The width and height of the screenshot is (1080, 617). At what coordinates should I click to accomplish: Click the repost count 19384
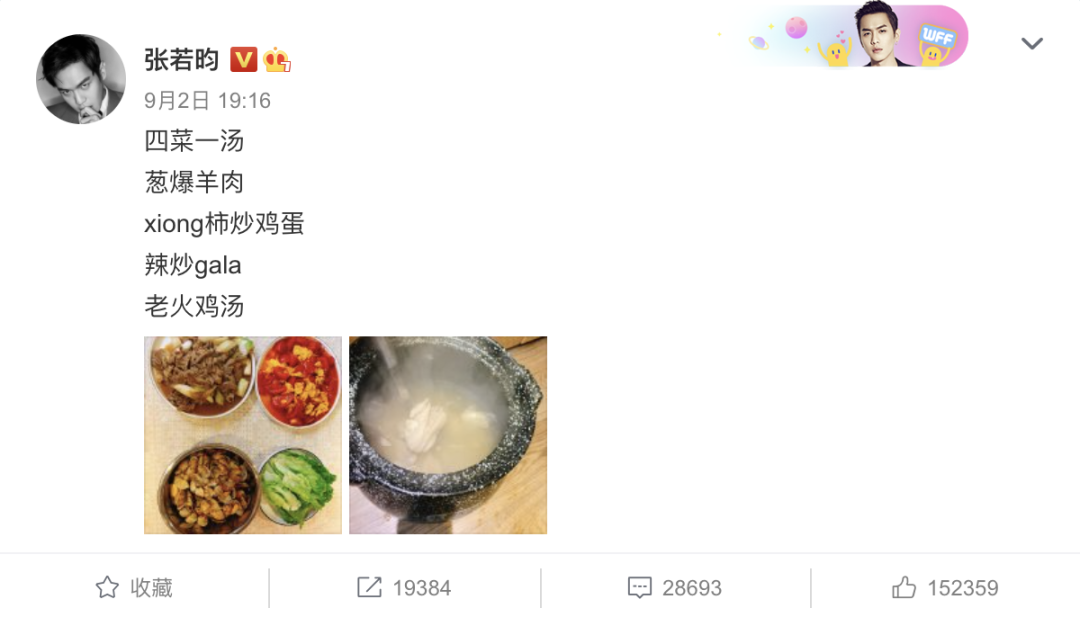tap(422, 588)
